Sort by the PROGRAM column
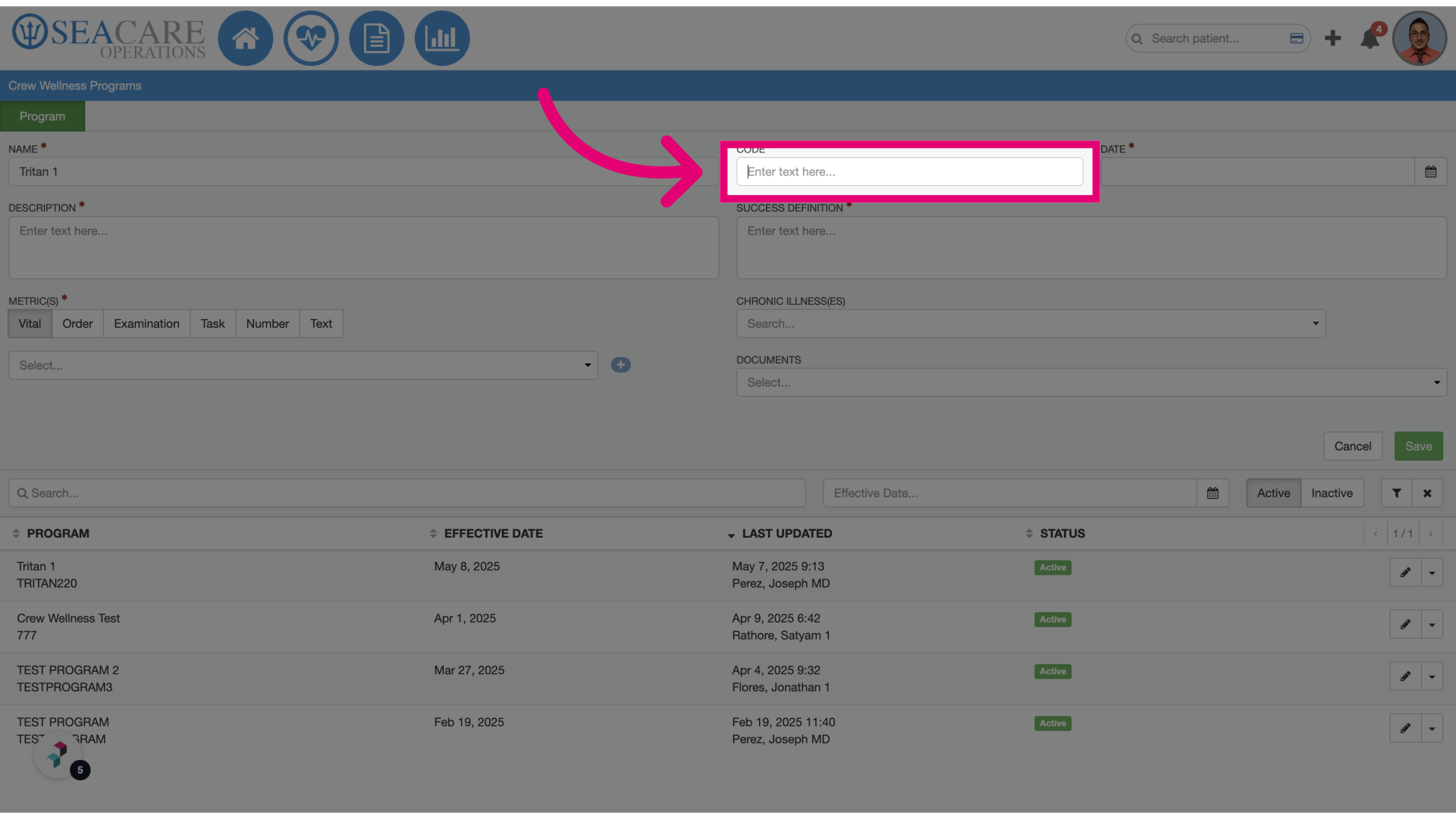The height and width of the screenshot is (819, 1456). pyautogui.click(x=51, y=534)
